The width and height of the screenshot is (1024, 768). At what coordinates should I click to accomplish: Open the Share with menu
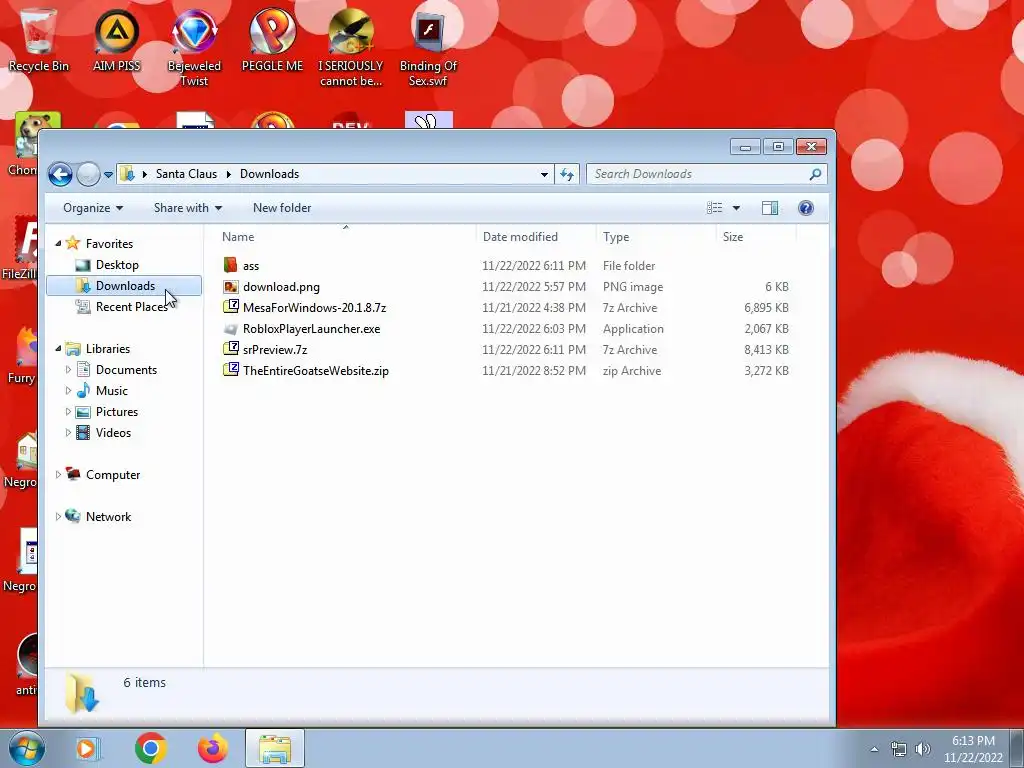(188, 208)
